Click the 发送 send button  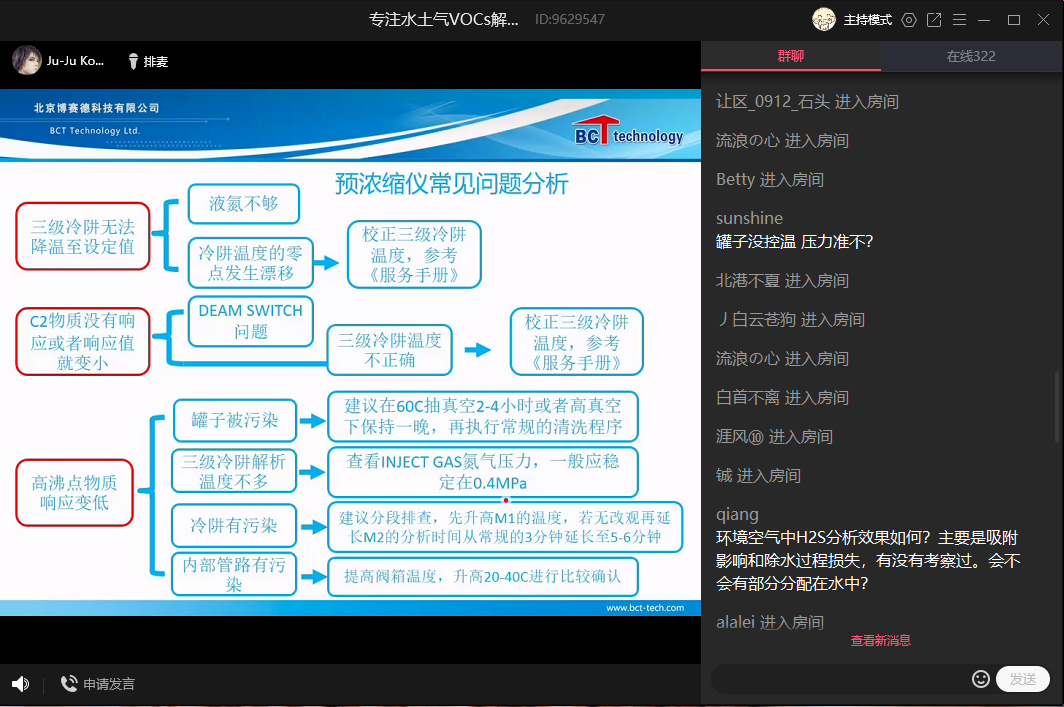(1023, 679)
